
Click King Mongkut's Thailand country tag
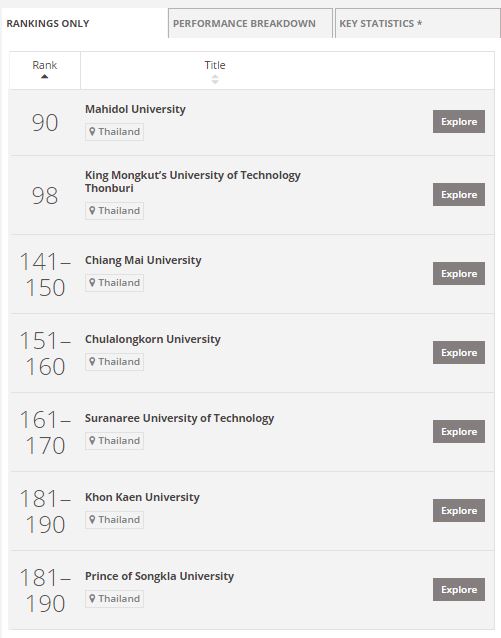pyautogui.click(x=114, y=211)
